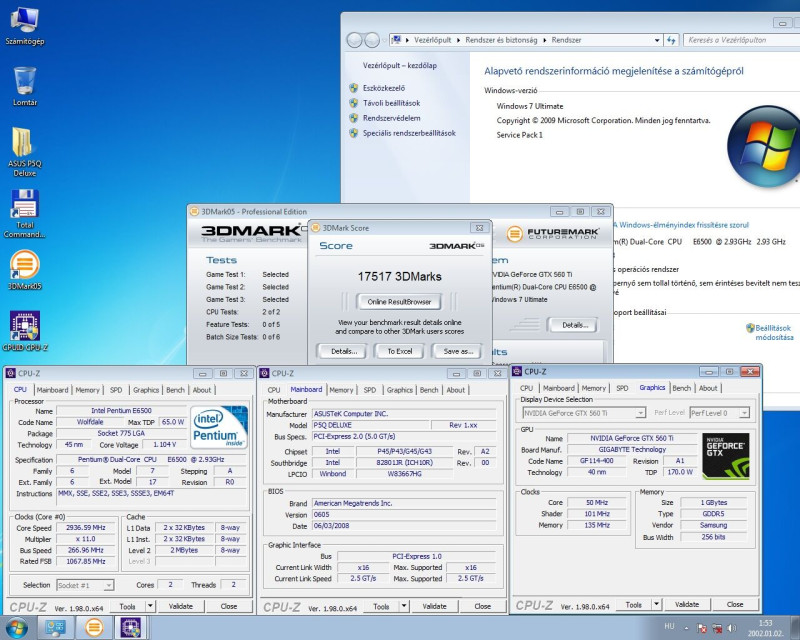Go forward in Control Panel window
This screenshot has width=800, height=640.
(x=372, y=40)
